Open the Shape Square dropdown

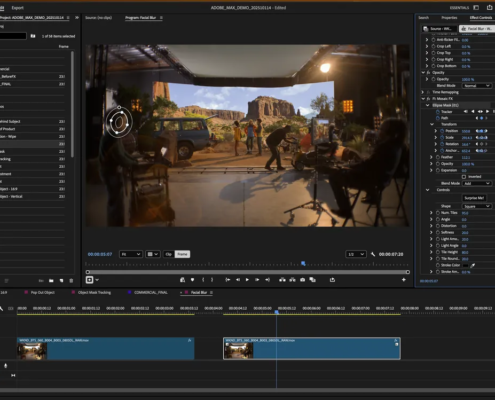coord(477,206)
